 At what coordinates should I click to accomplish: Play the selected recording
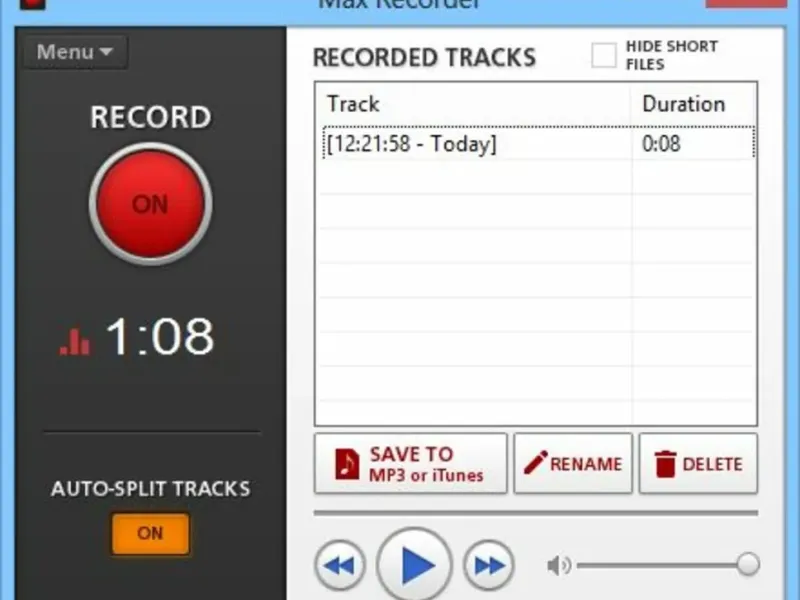(415, 565)
